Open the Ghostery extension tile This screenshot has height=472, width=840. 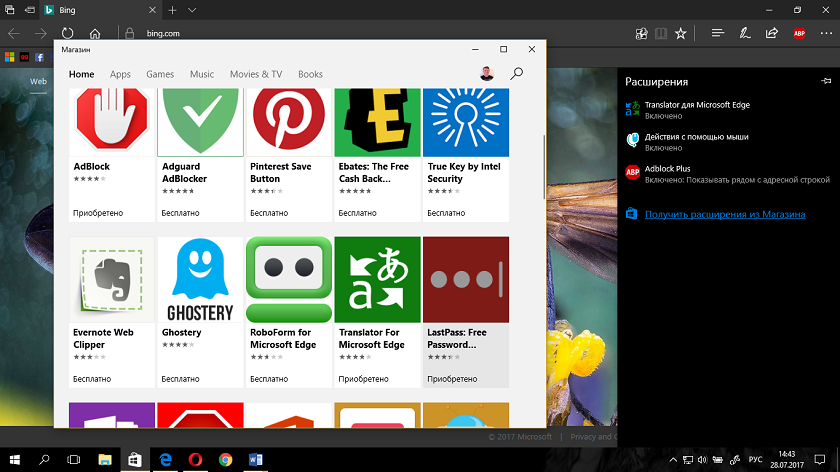(200, 312)
